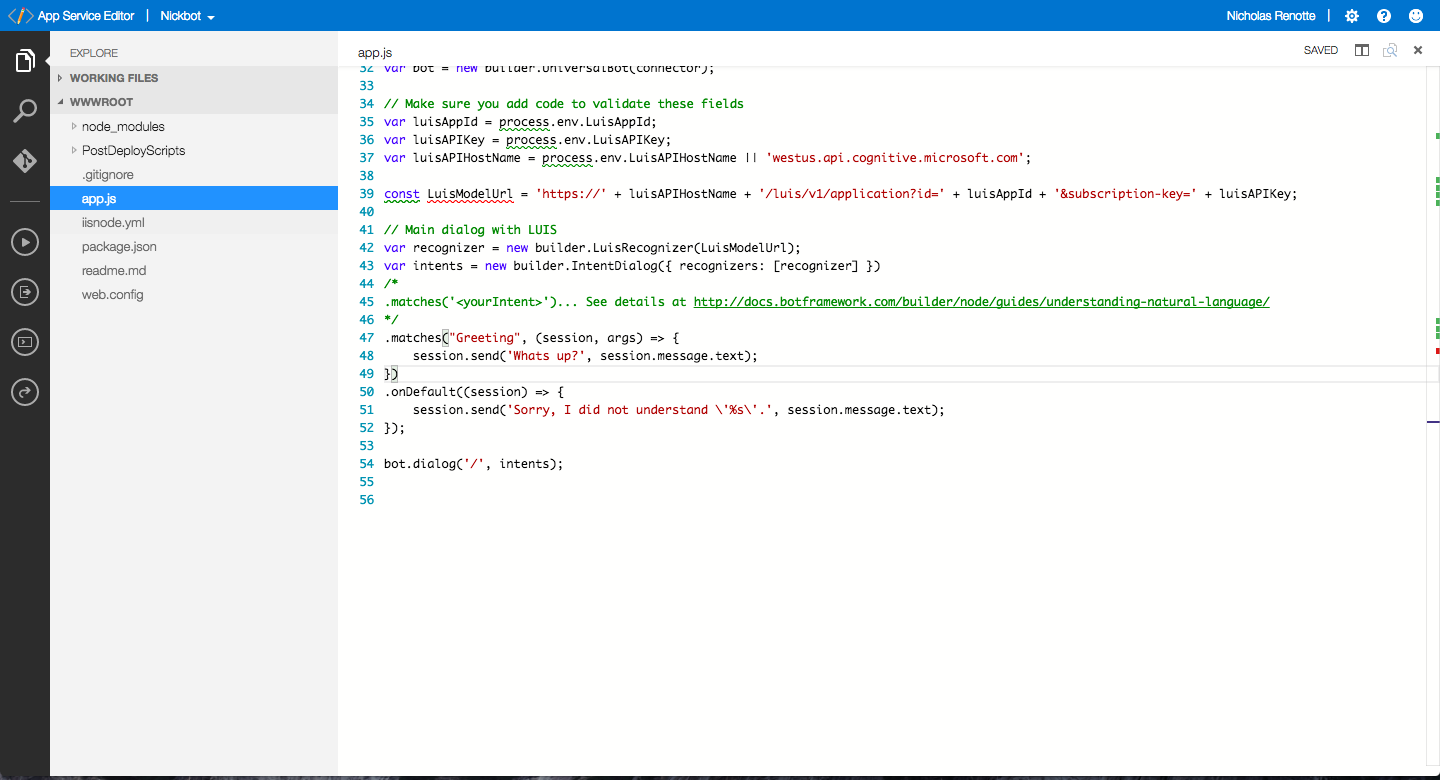The height and width of the screenshot is (780, 1440).
Task: Click the Run play sidebar icon
Action: [25, 241]
